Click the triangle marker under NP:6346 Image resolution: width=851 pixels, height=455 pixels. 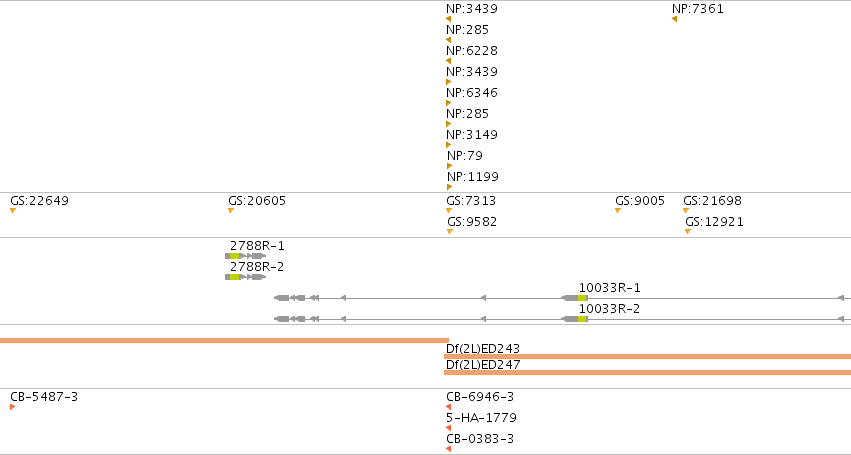point(449,103)
